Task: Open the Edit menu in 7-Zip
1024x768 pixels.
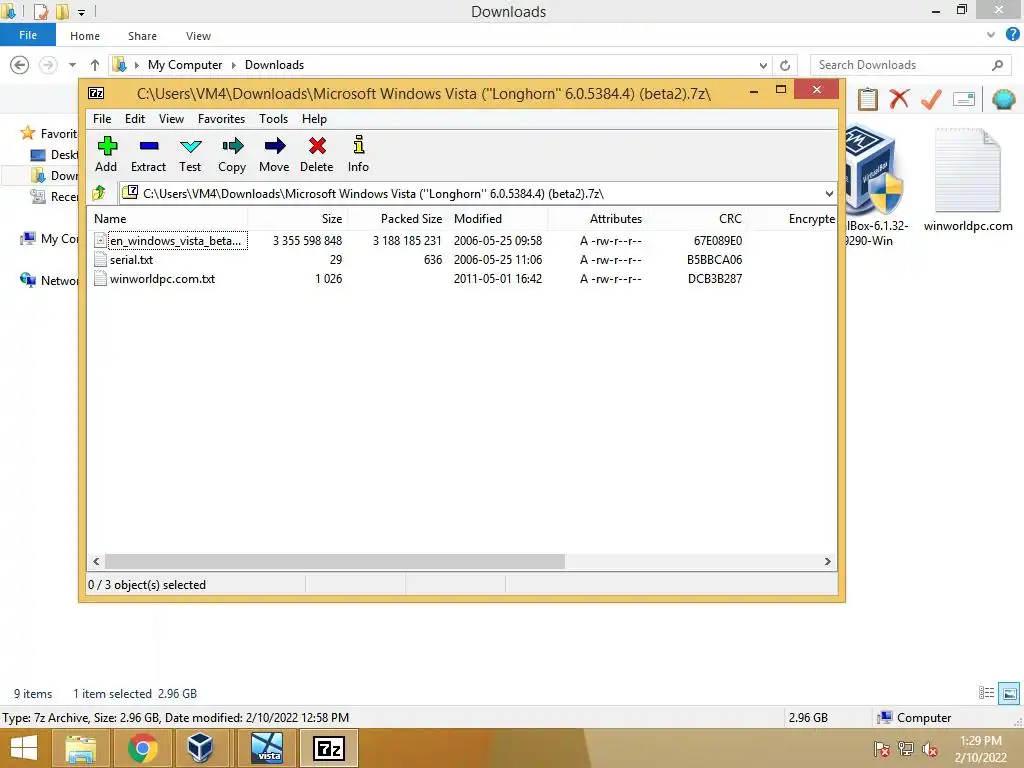Action: [x=135, y=119]
